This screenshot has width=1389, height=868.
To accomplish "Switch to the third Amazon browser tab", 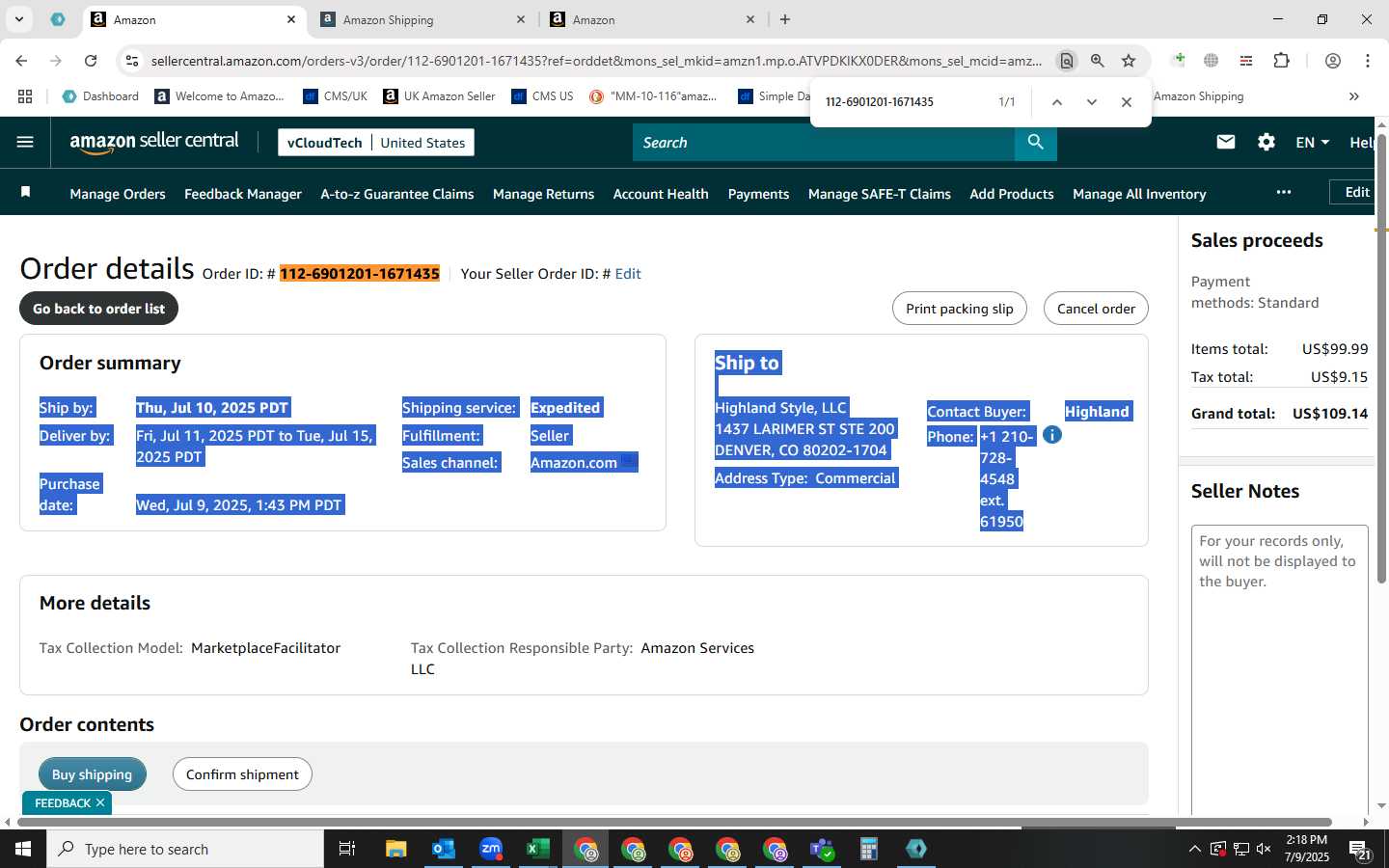I will (x=652, y=19).
